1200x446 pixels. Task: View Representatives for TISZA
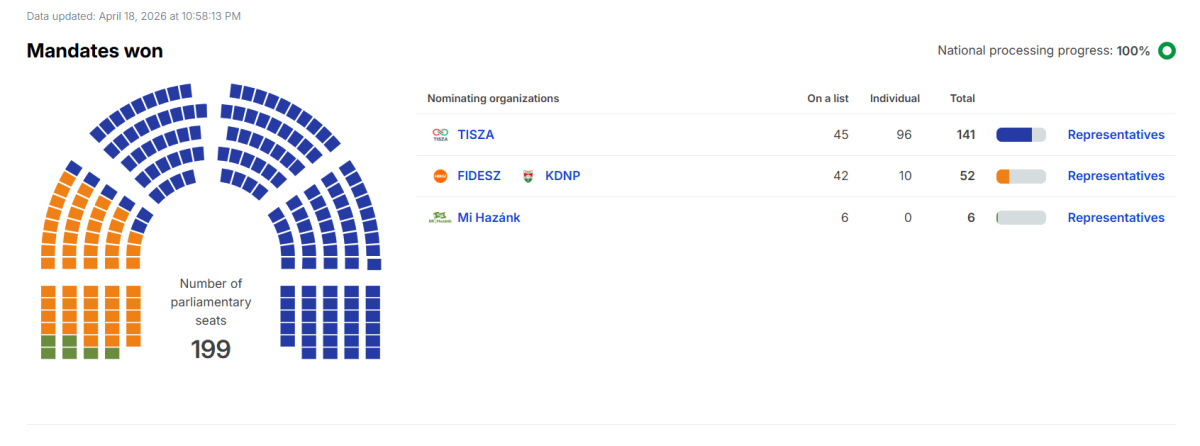pos(1116,135)
